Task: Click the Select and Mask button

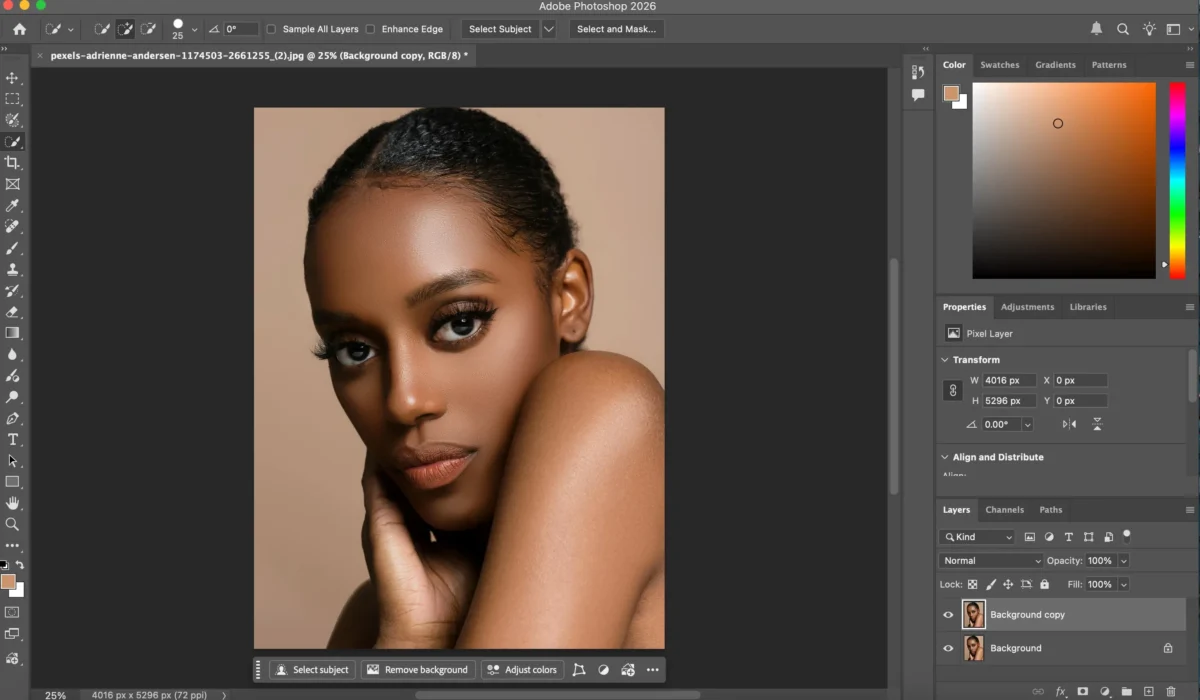Action: coord(616,29)
